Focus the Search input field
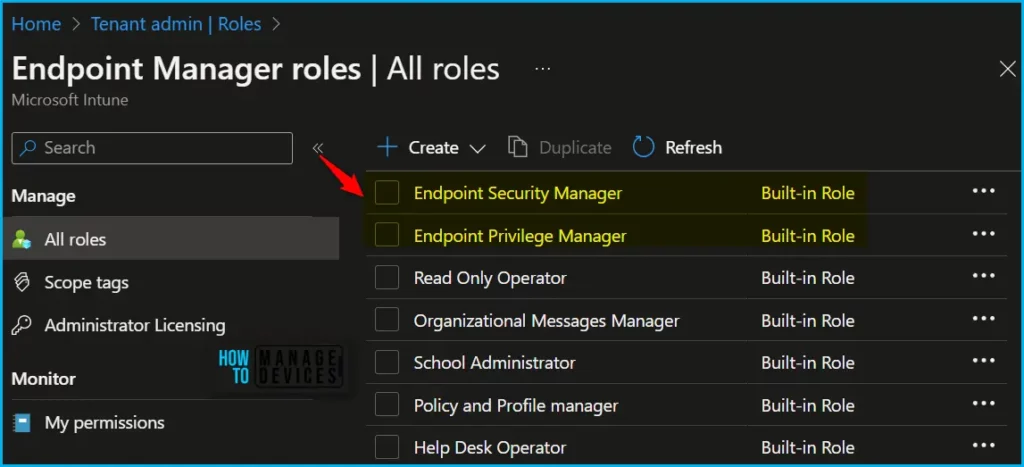Viewport: 1024px width, 467px height. 152,148
